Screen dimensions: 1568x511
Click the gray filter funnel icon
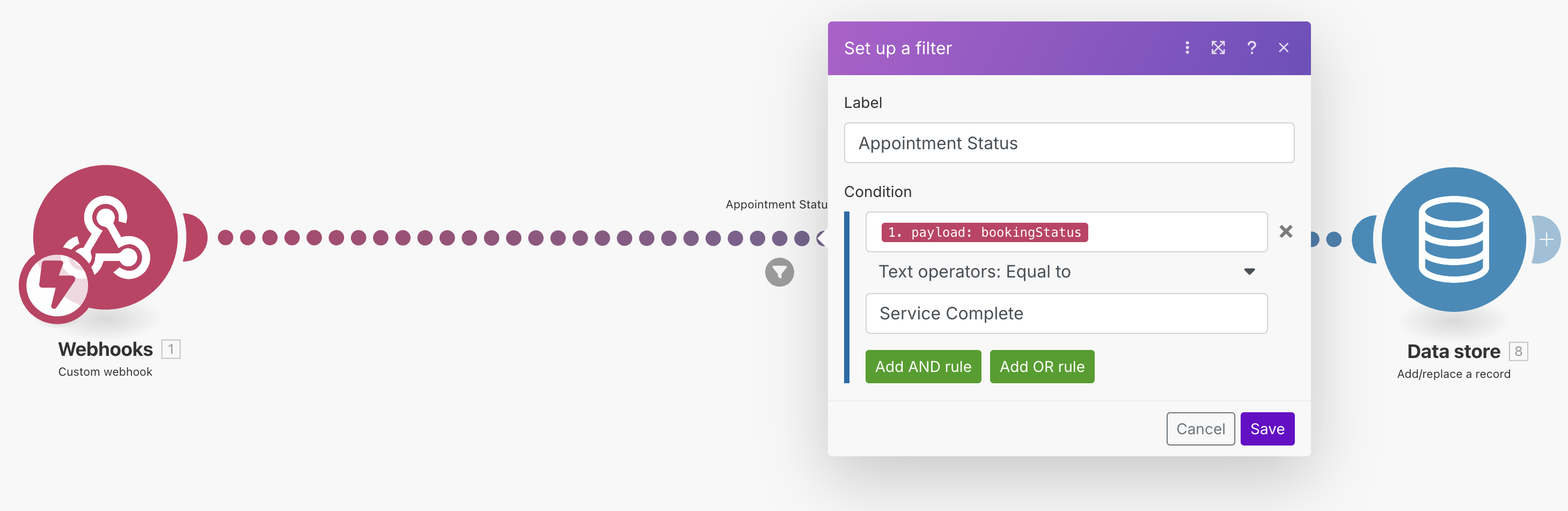779,272
